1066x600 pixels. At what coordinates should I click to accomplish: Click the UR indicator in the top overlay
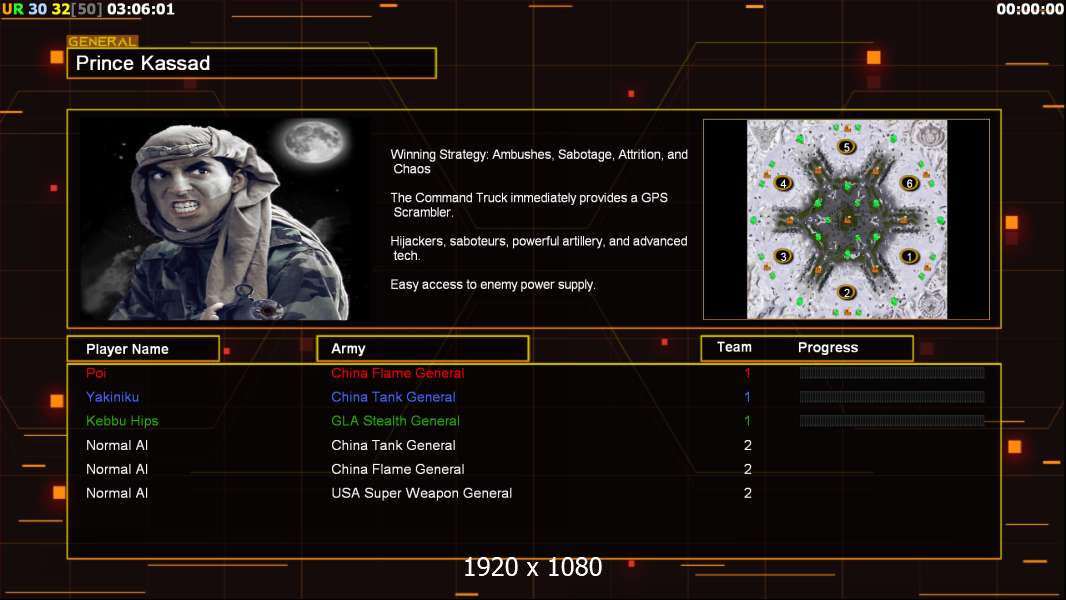click(x=12, y=9)
